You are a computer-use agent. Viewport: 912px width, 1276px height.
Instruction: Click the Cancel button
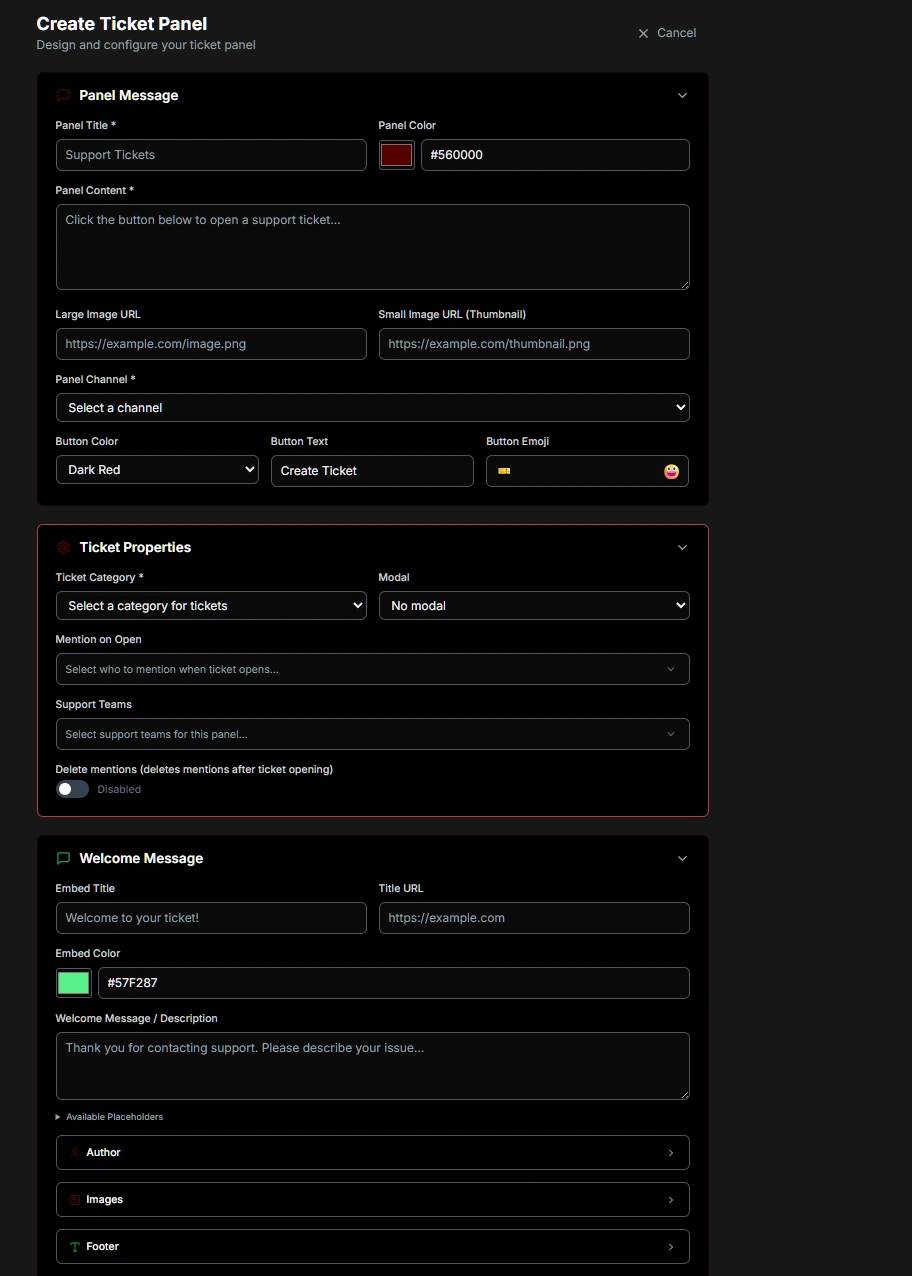[666, 32]
